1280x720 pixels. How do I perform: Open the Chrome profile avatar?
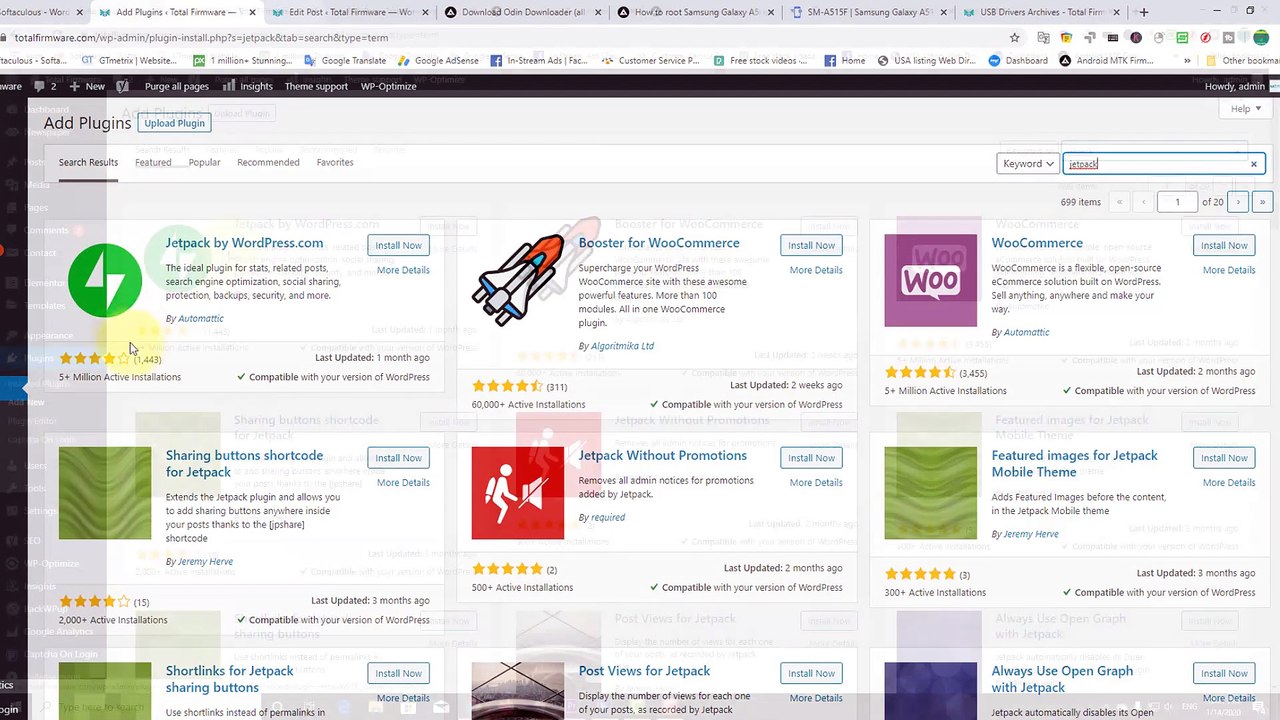tap(1260, 38)
